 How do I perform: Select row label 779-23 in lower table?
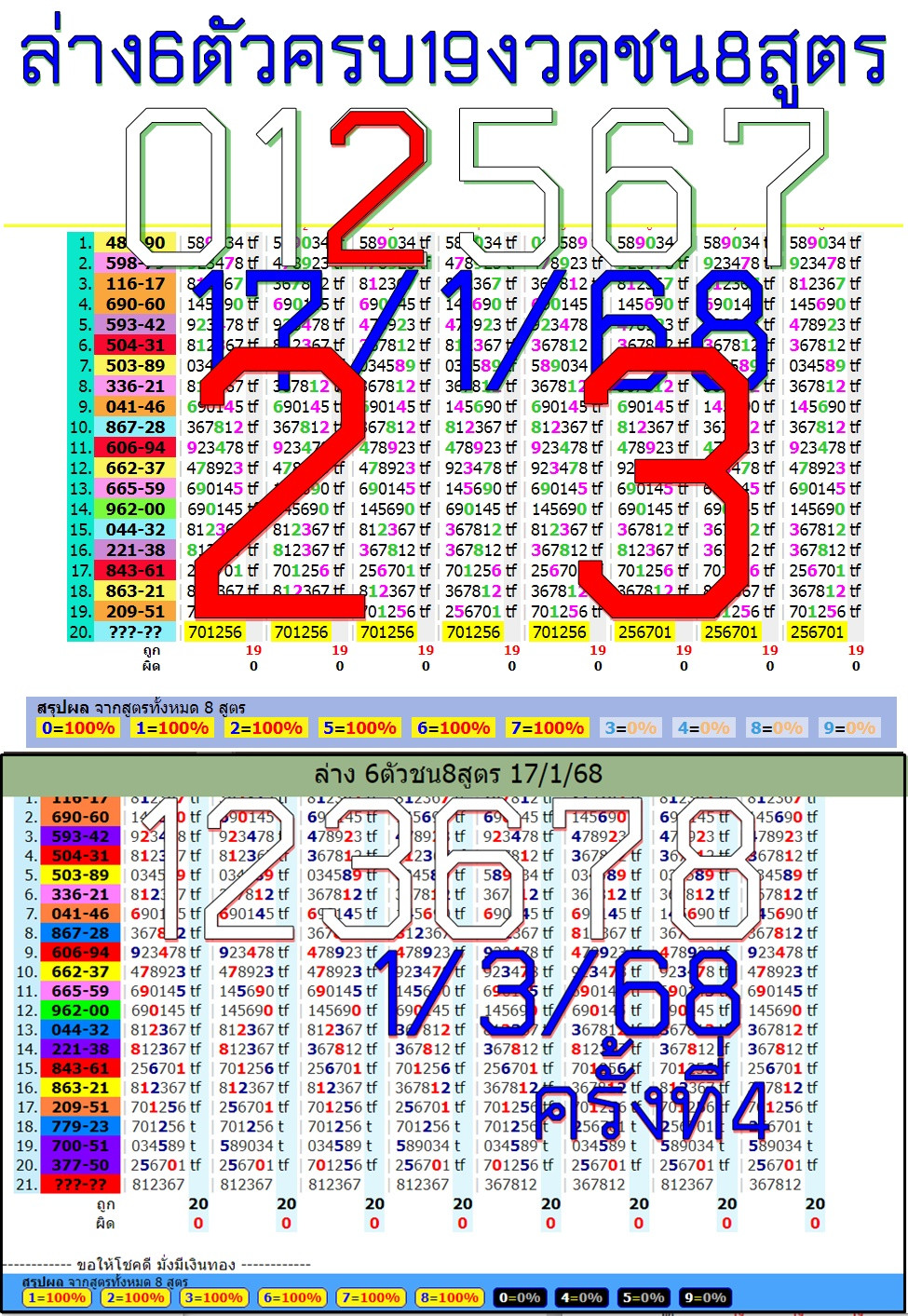tap(80, 1126)
